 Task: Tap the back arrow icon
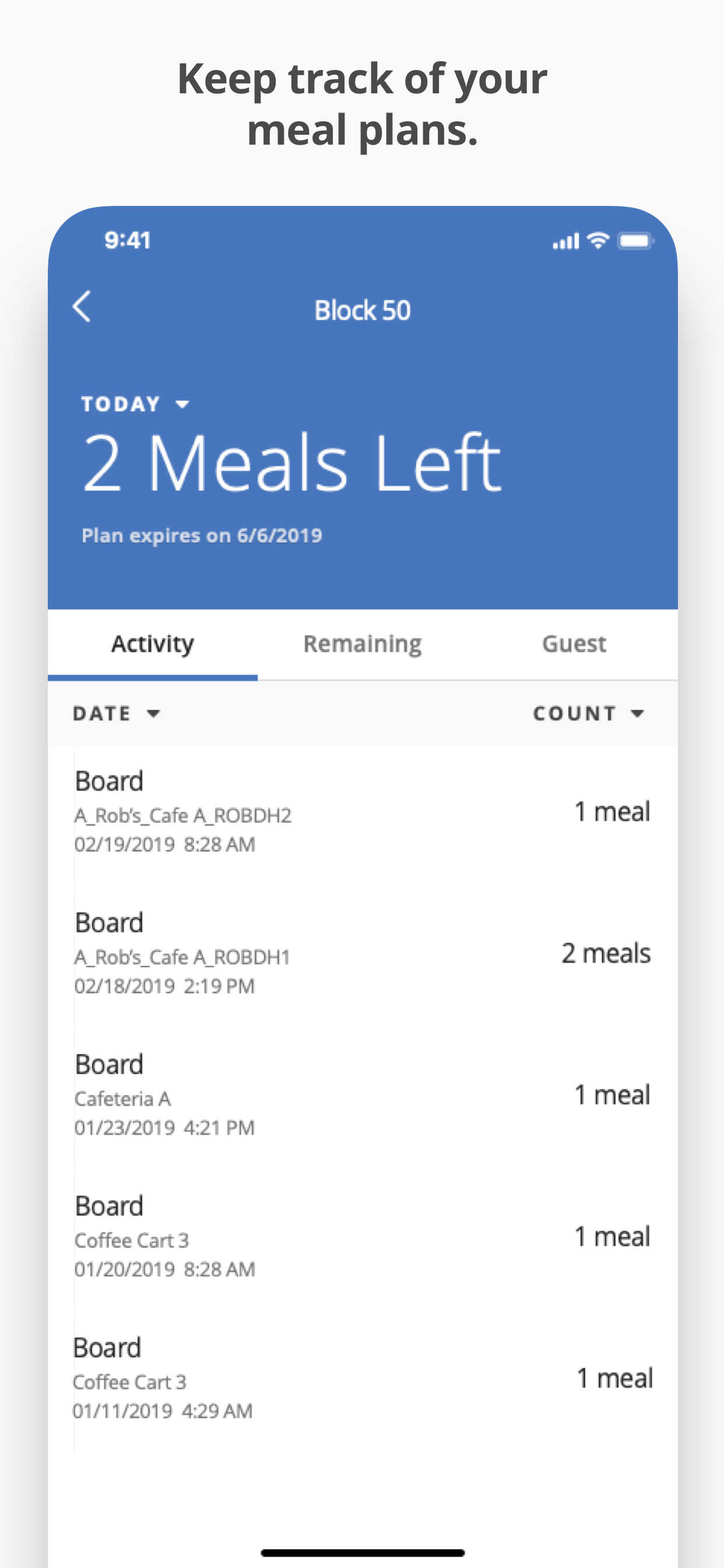click(82, 306)
